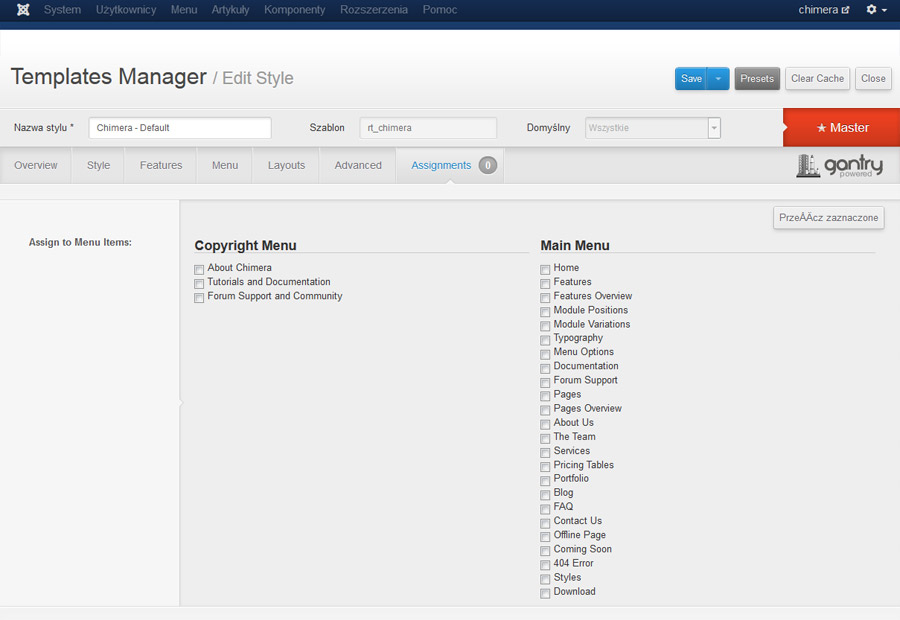Open the System menu
Image resolution: width=900 pixels, height=620 pixels.
[x=63, y=10]
